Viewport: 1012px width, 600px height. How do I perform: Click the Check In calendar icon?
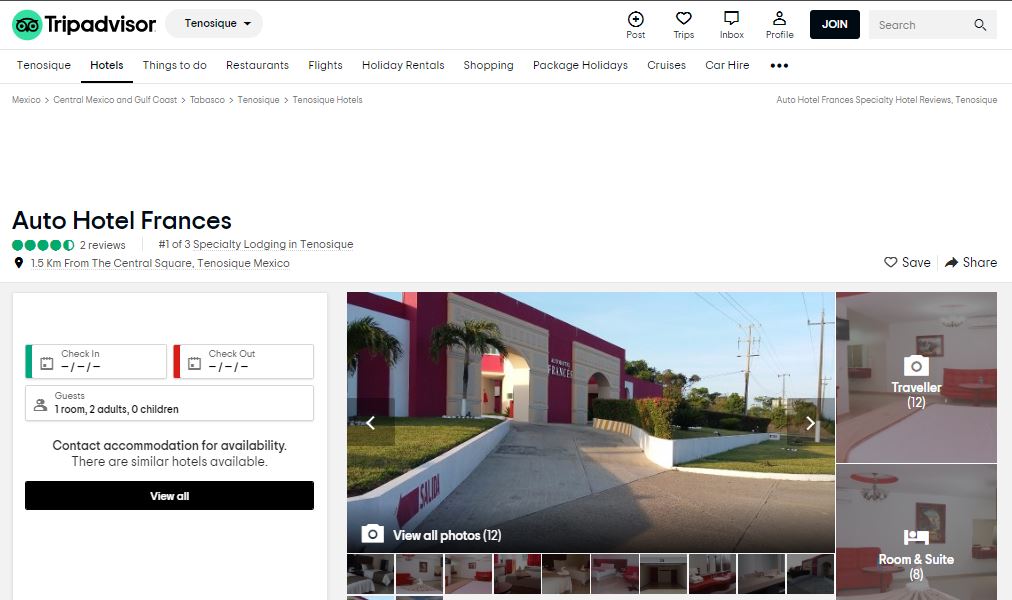pos(46,363)
